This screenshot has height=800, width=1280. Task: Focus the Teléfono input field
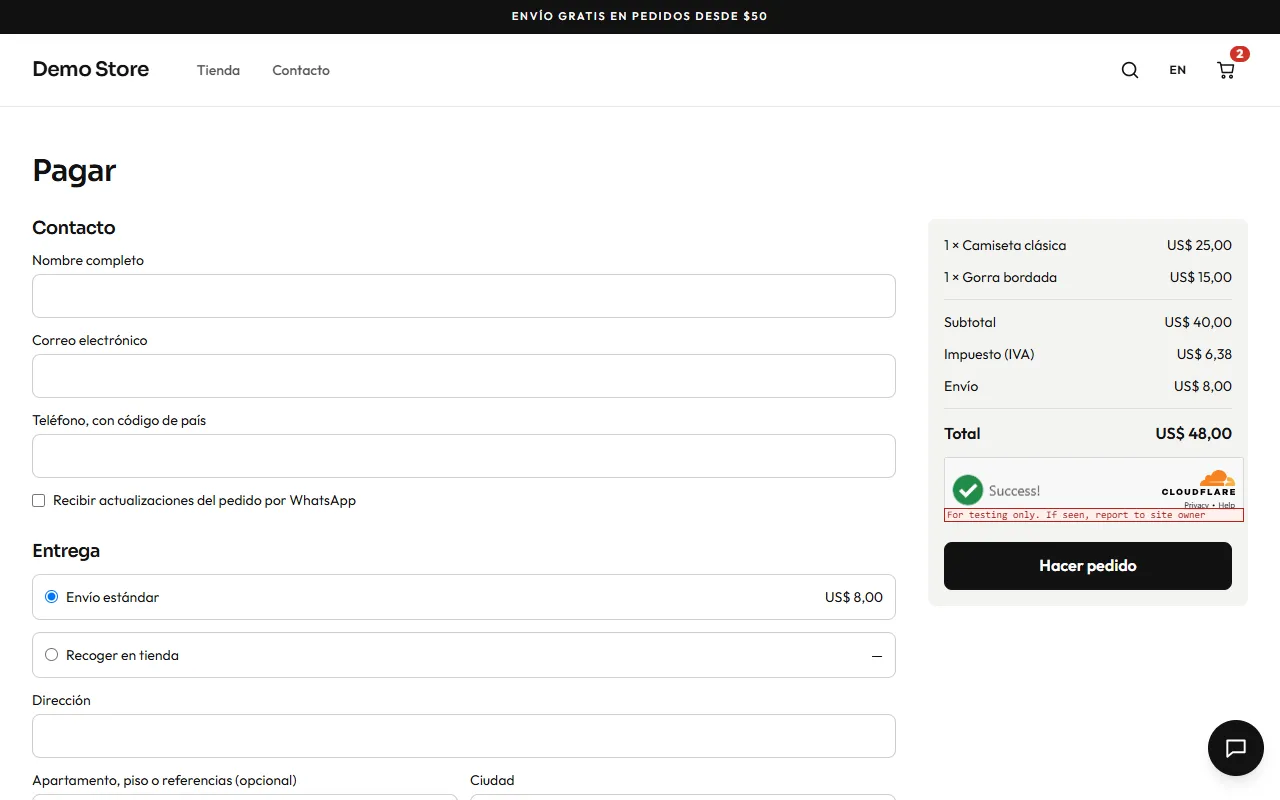[x=464, y=456]
